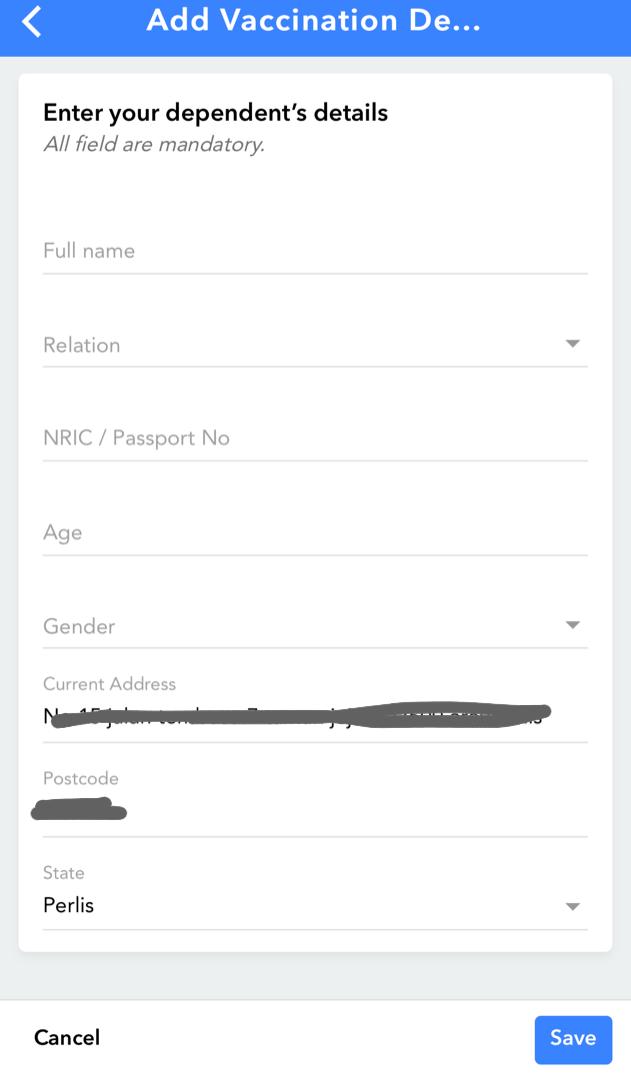Open the Gender selection field
Screen dimensions: 631x1080
[300, 626]
